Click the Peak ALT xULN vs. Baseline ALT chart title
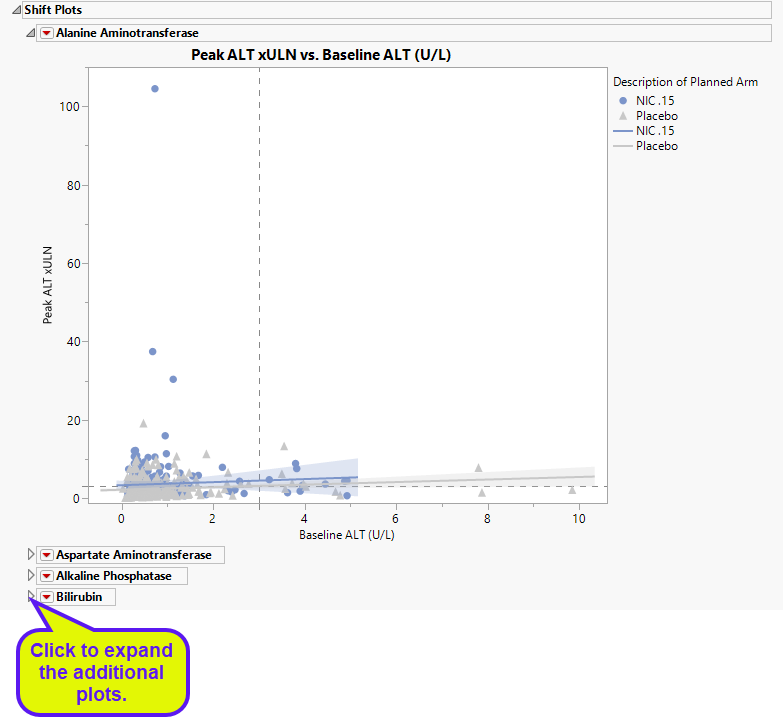 click(x=321, y=54)
